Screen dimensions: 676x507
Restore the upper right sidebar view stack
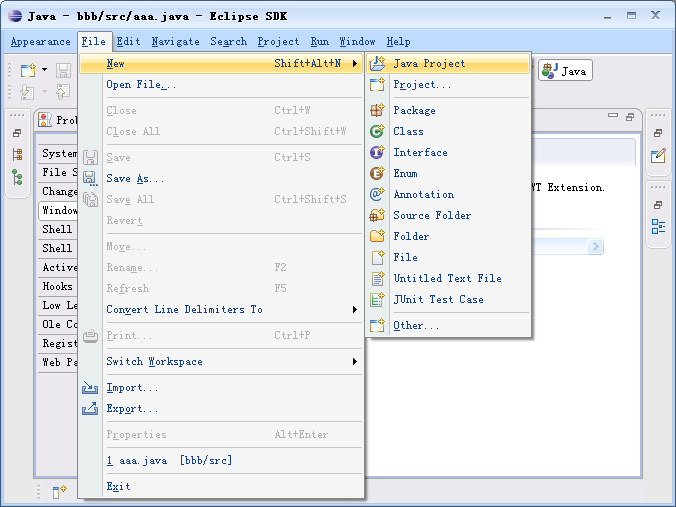pyautogui.click(x=658, y=133)
